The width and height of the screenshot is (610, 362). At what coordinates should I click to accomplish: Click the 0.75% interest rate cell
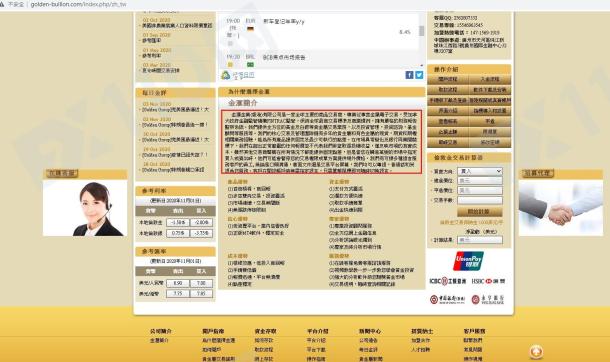pyautogui.click(x=178, y=233)
